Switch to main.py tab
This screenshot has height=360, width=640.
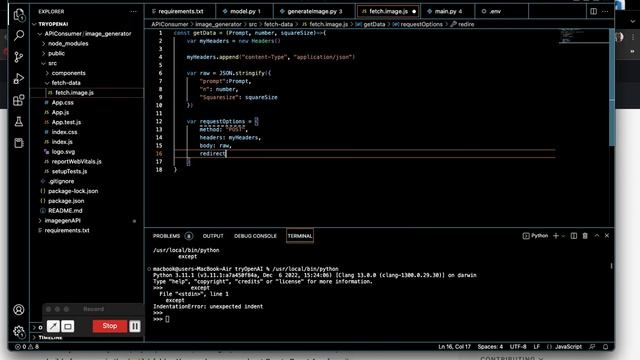tap(447, 11)
